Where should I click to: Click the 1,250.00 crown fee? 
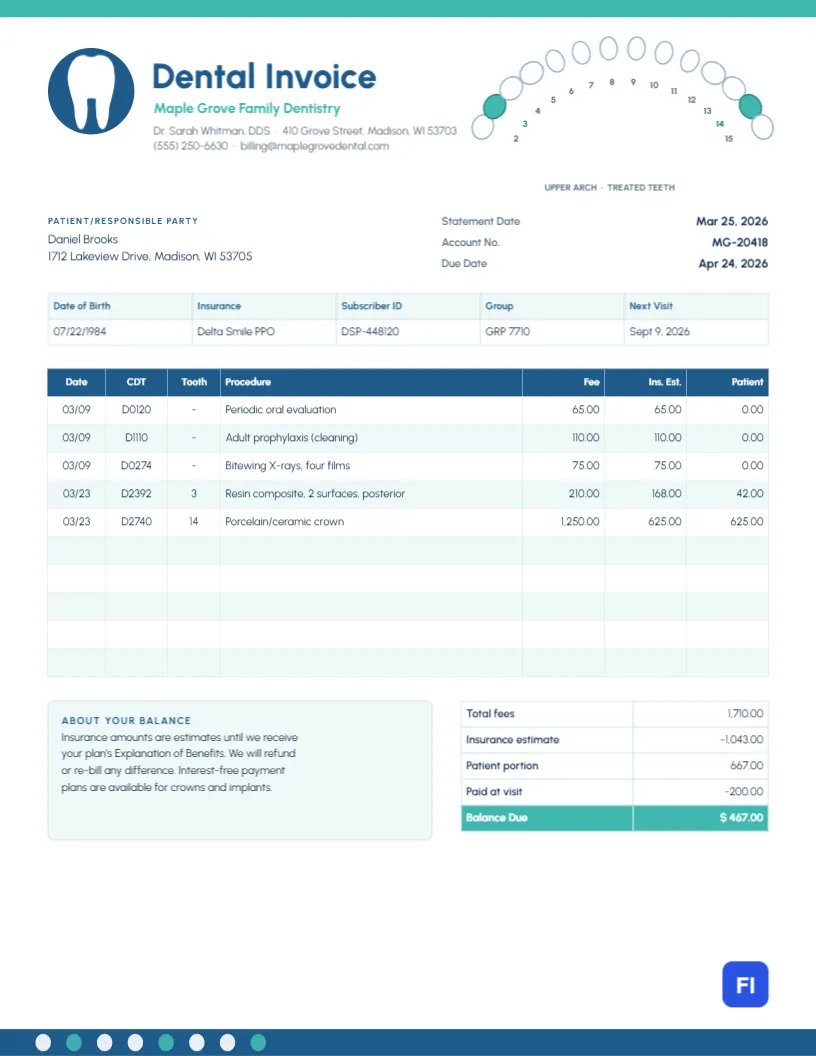pyautogui.click(x=580, y=521)
